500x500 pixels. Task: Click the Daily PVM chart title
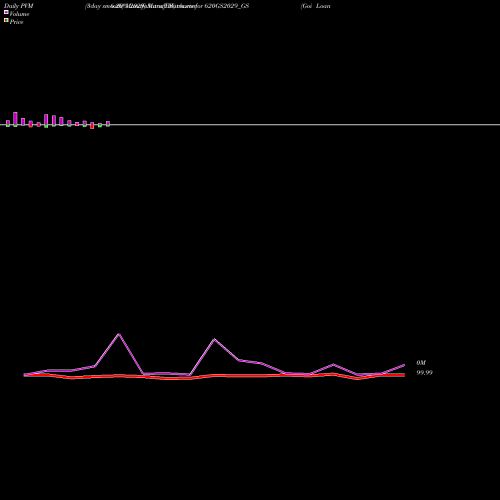click(x=19, y=6)
